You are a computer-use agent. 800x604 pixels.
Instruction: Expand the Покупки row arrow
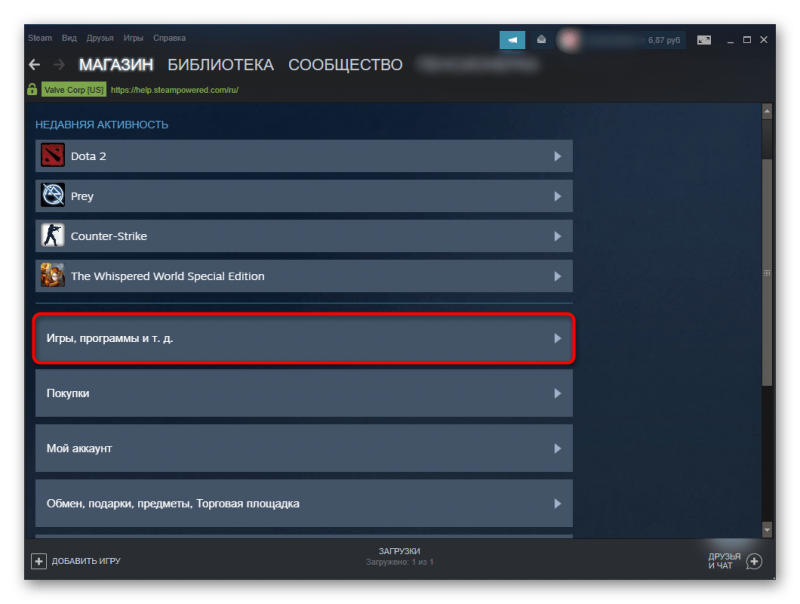[x=558, y=393]
